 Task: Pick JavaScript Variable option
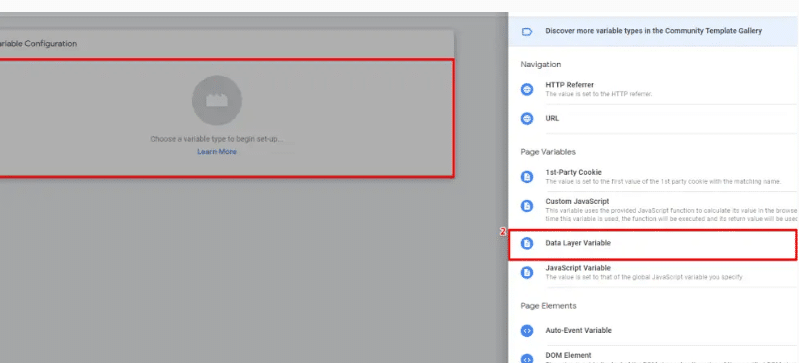pos(653,273)
